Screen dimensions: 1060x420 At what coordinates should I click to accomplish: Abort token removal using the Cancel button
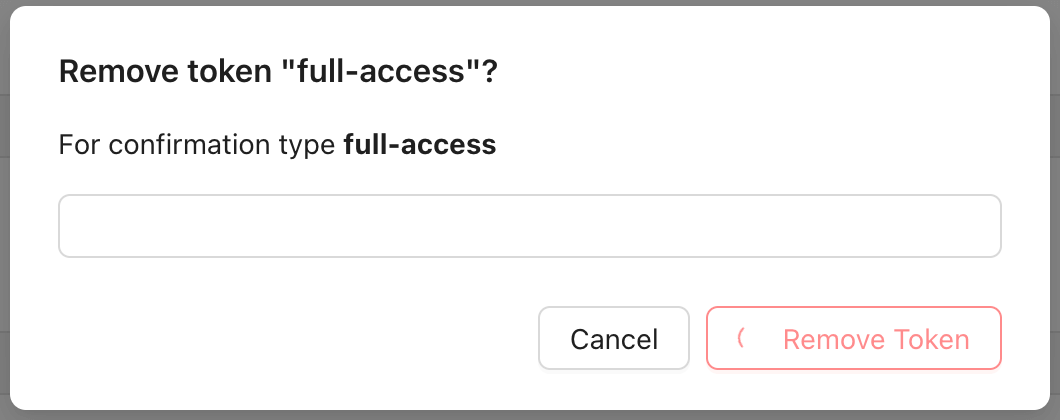coord(614,339)
